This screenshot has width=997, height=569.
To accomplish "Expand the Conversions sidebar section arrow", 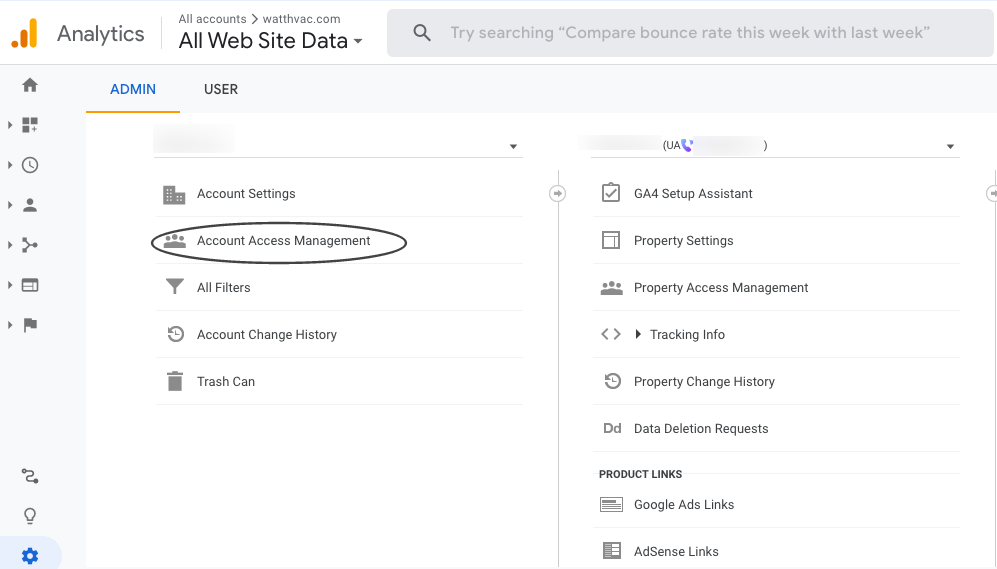I will click(10, 325).
